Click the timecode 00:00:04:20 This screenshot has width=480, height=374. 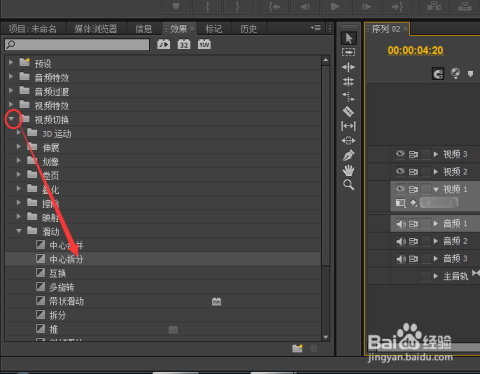coord(415,50)
